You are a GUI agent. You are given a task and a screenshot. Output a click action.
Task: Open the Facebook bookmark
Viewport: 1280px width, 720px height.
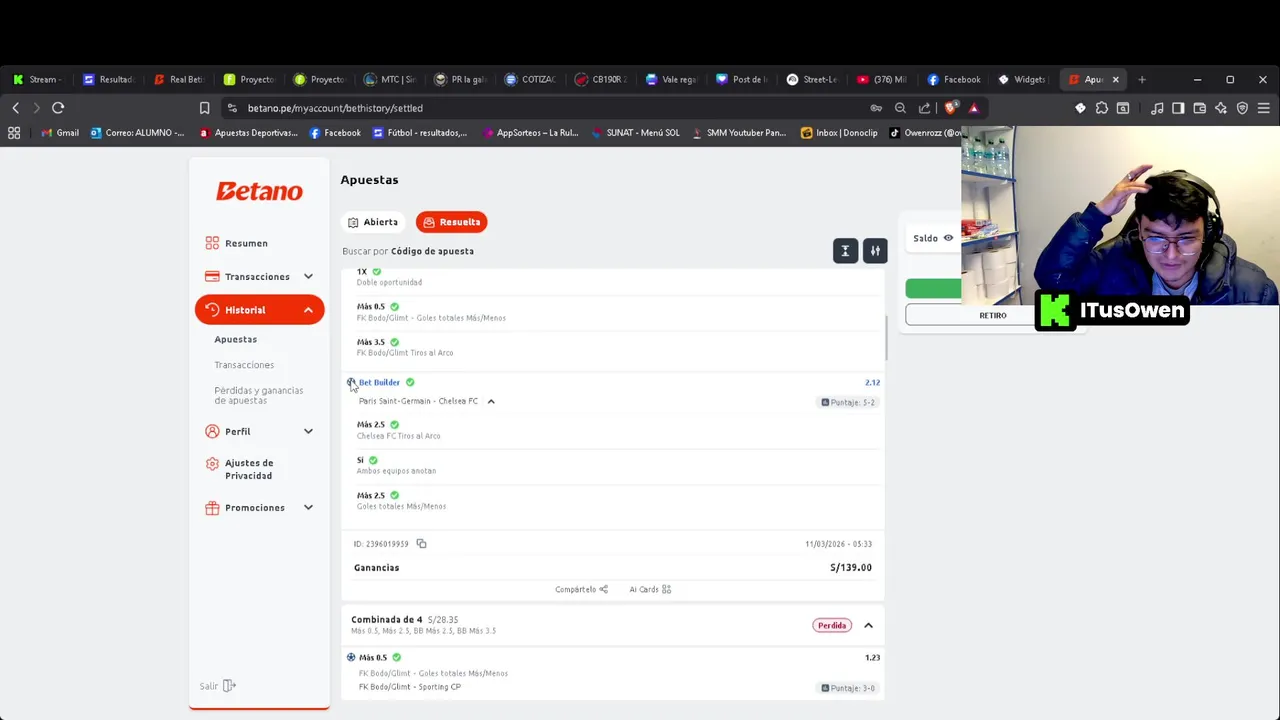point(335,133)
